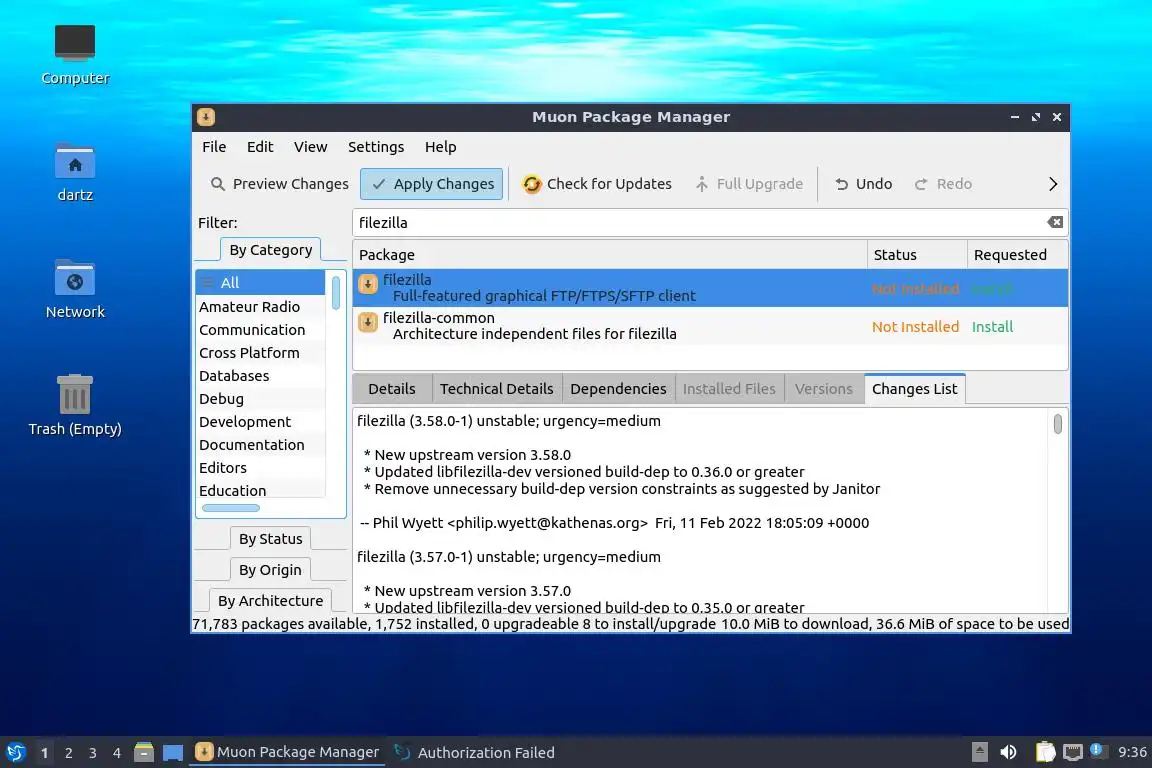Image resolution: width=1152 pixels, height=768 pixels.
Task: Open the Versions tab
Action: coord(824,389)
